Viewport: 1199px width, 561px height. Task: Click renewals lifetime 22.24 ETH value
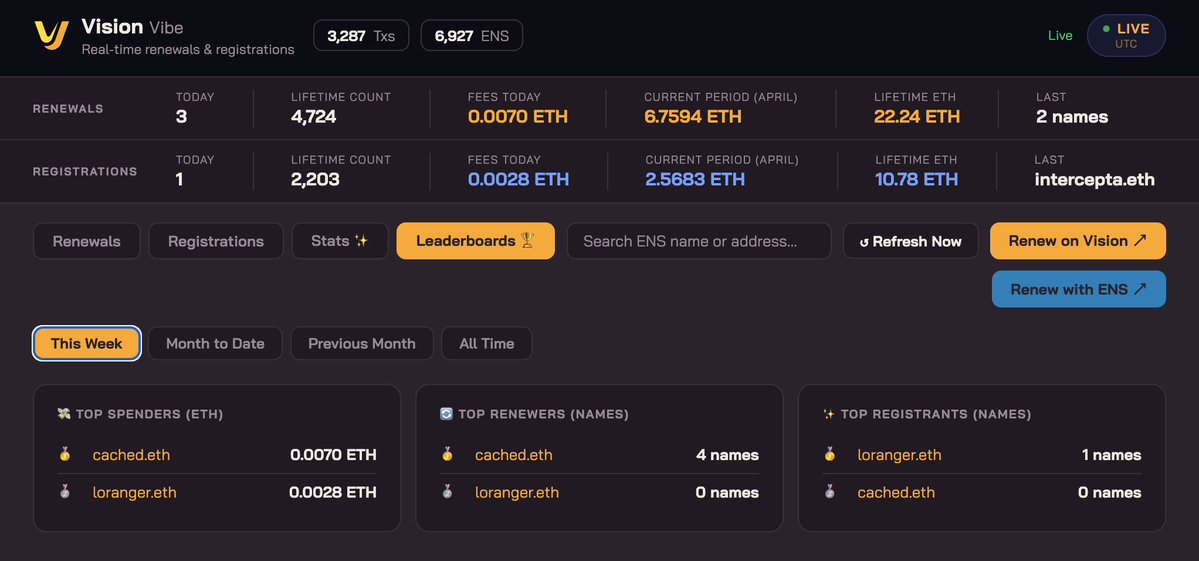[x=917, y=117]
